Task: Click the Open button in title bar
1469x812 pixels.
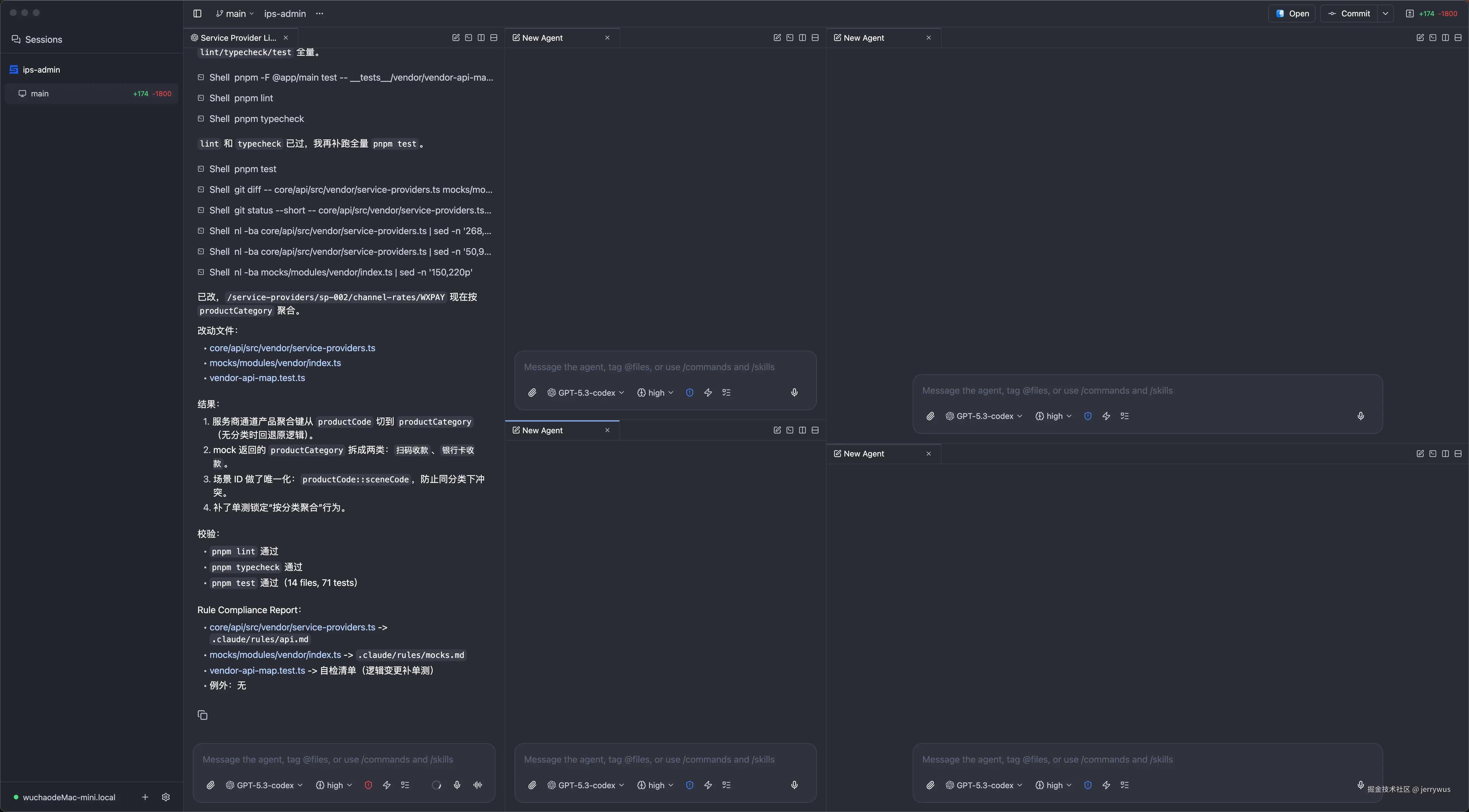Action: pyautogui.click(x=1292, y=14)
